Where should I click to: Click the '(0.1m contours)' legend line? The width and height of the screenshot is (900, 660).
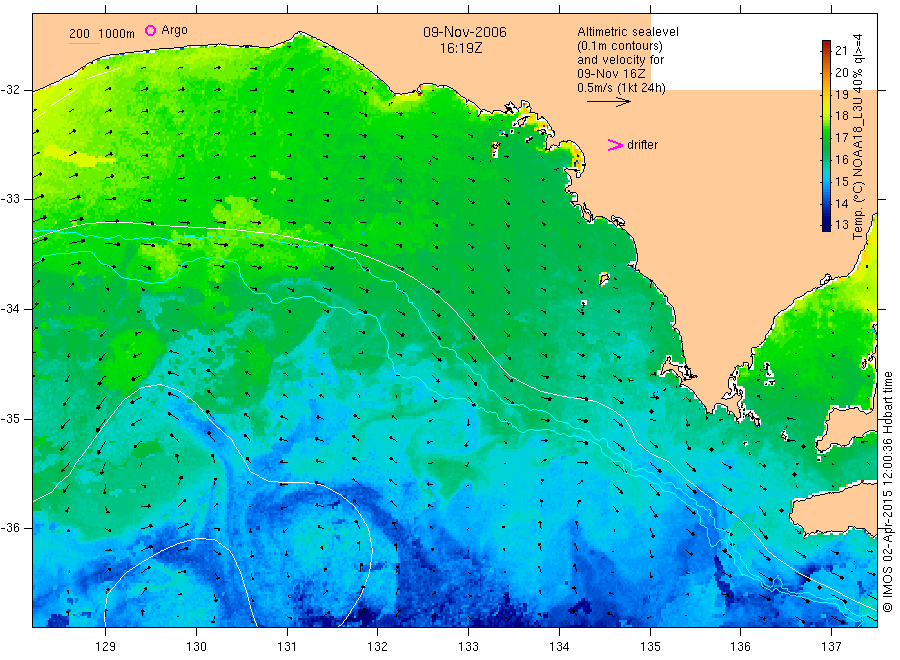(620, 46)
